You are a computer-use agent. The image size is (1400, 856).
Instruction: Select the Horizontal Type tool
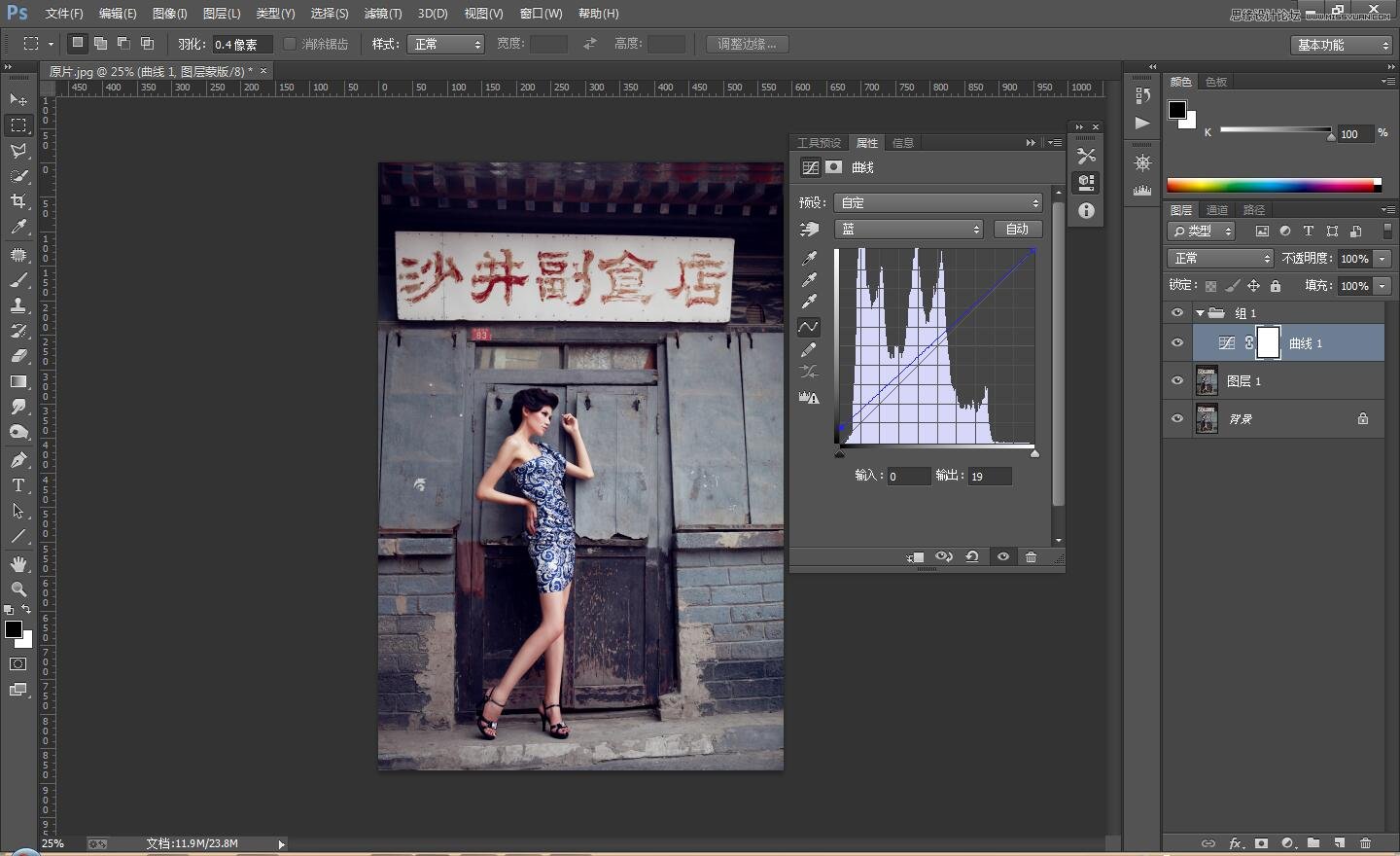coord(18,485)
